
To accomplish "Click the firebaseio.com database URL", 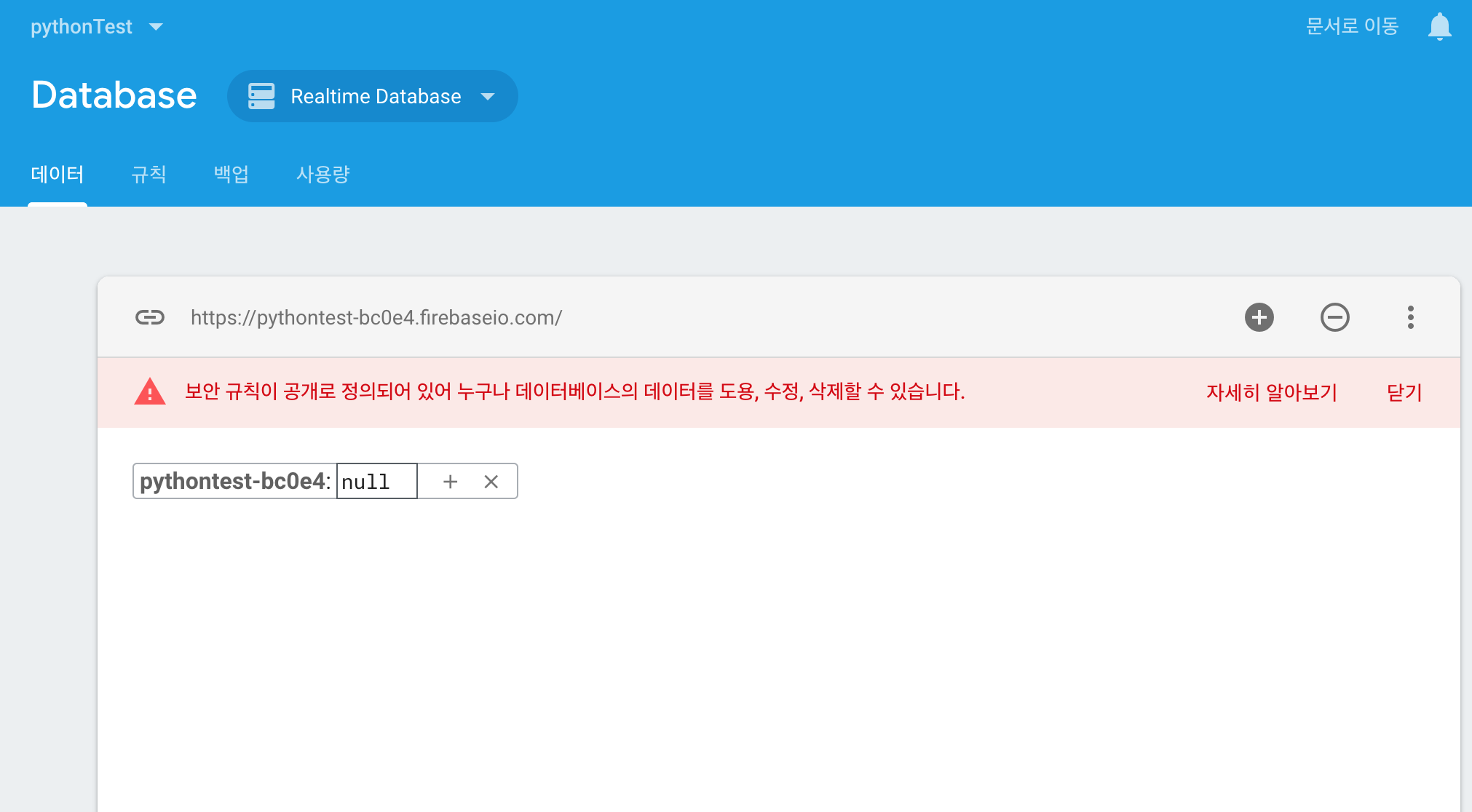I will pyautogui.click(x=376, y=317).
